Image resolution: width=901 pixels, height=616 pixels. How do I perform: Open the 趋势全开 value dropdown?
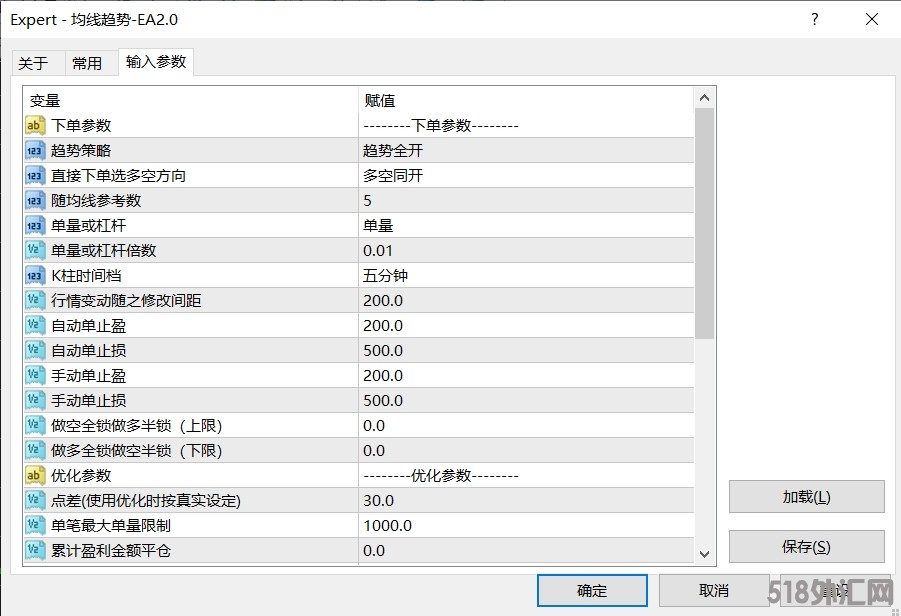(x=526, y=151)
